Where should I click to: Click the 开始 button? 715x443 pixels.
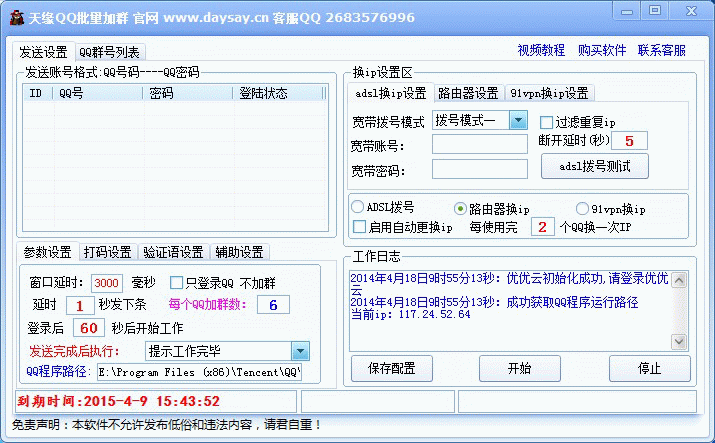click(x=519, y=368)
